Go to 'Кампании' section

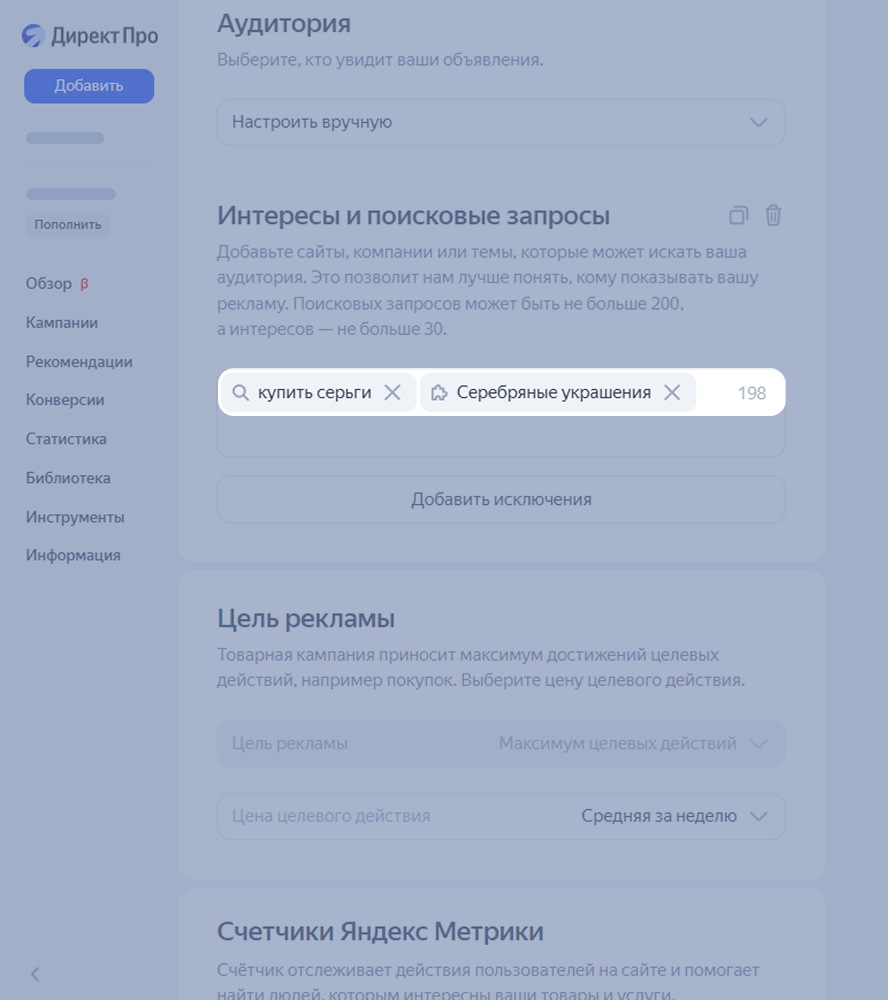click(x=62, y=323)
